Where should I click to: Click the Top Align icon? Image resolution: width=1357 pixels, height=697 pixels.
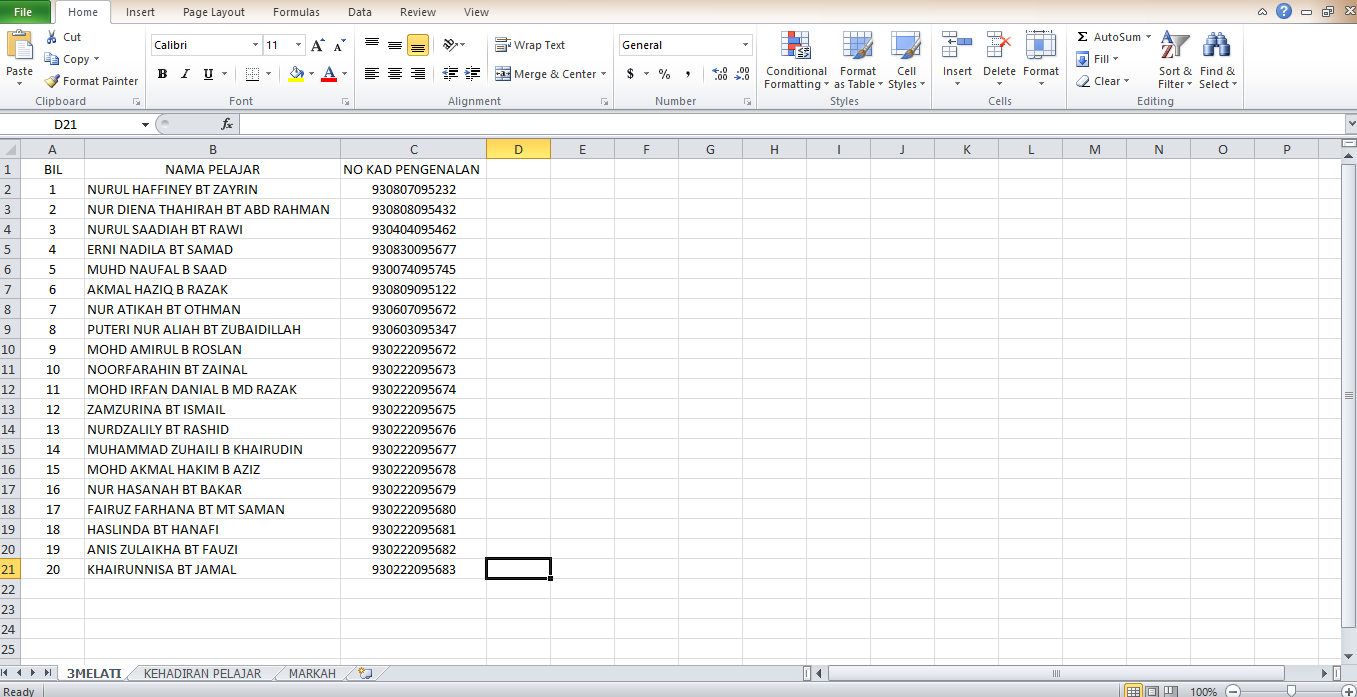click(372, 45)
